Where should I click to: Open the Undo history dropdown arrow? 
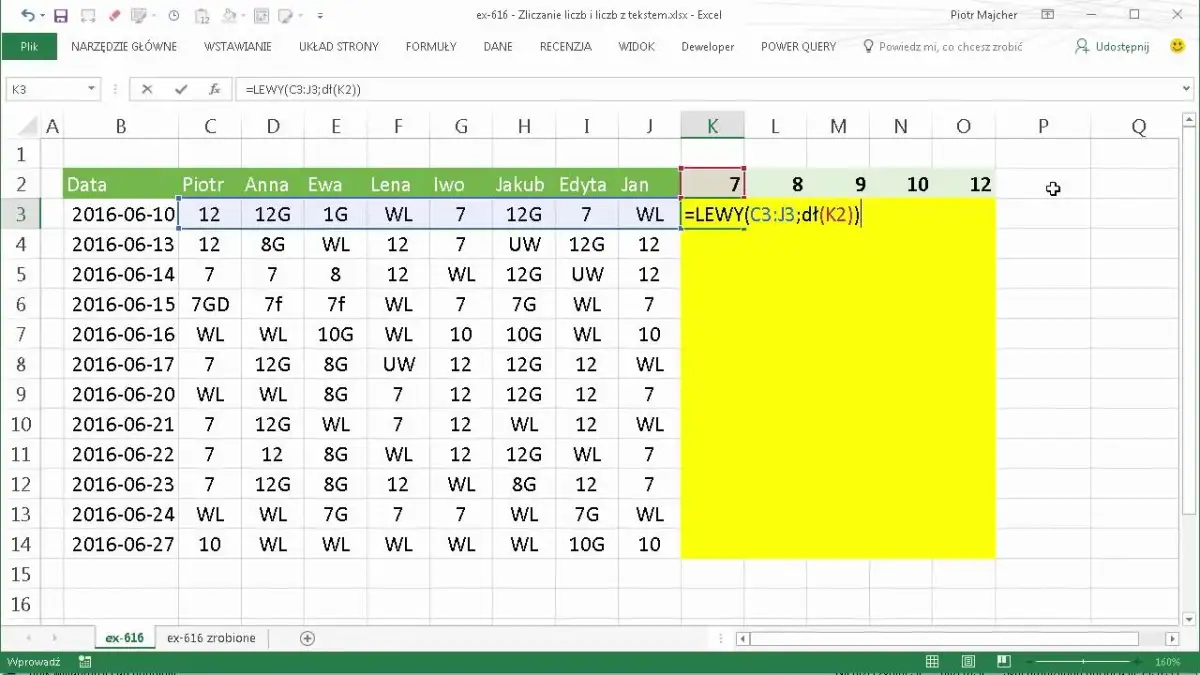[x=42, y=15]
